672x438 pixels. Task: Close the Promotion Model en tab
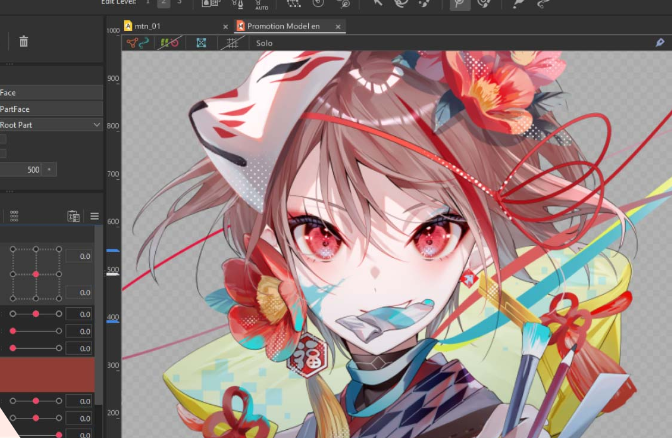coord(338,27)
